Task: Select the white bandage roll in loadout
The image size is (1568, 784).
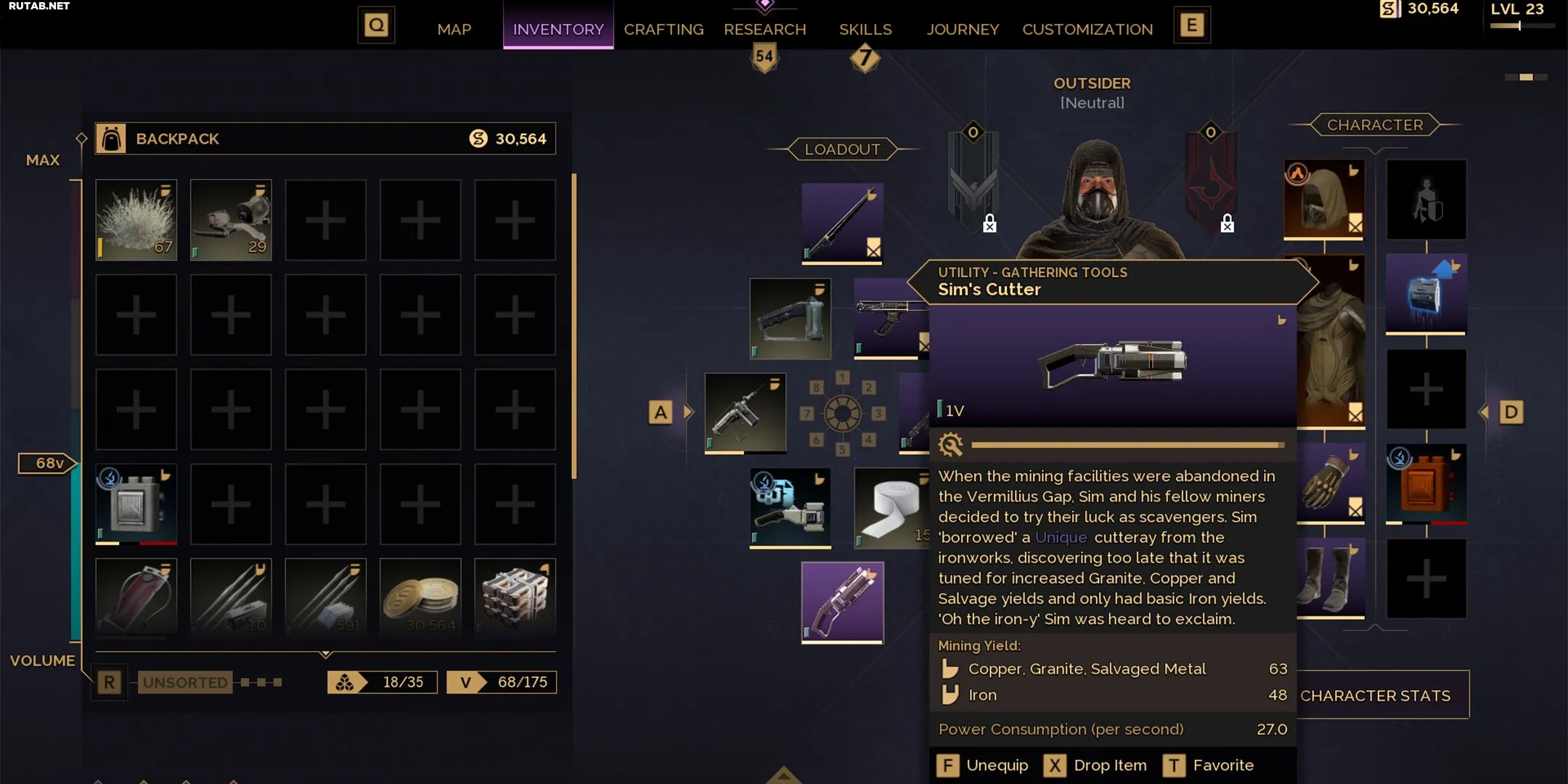Action: pyautogui.click(x=891, y=508)
